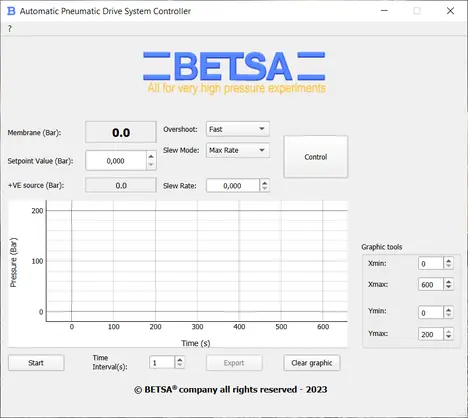
Task: Increase Xmin with up arrow
Action: (448, 260)
